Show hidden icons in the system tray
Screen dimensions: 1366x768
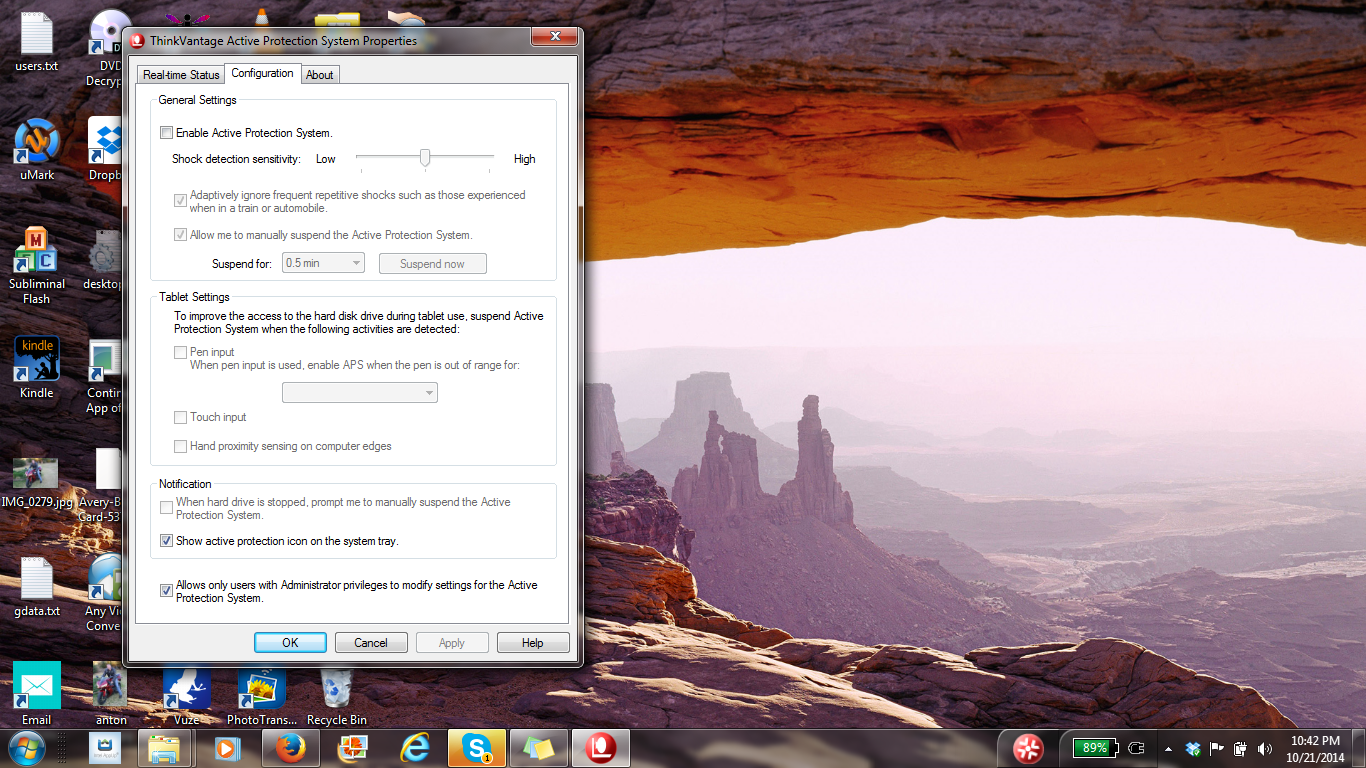(1167, 747)
